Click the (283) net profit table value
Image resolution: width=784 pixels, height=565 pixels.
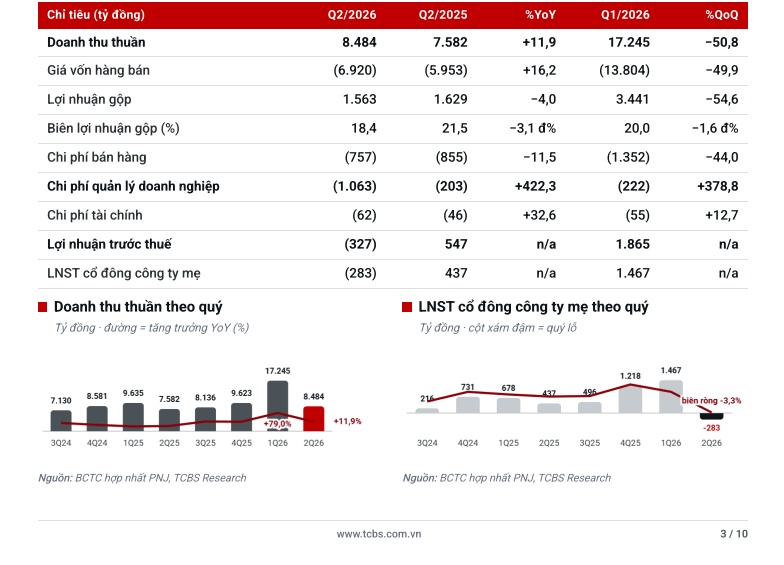coord(360,274)
